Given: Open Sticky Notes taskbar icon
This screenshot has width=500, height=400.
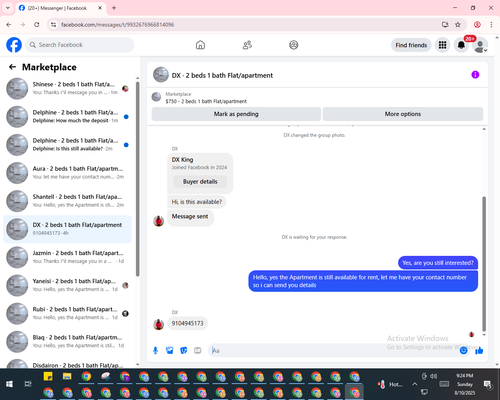Looking at the screenshot, I should (x=48, y=376).
